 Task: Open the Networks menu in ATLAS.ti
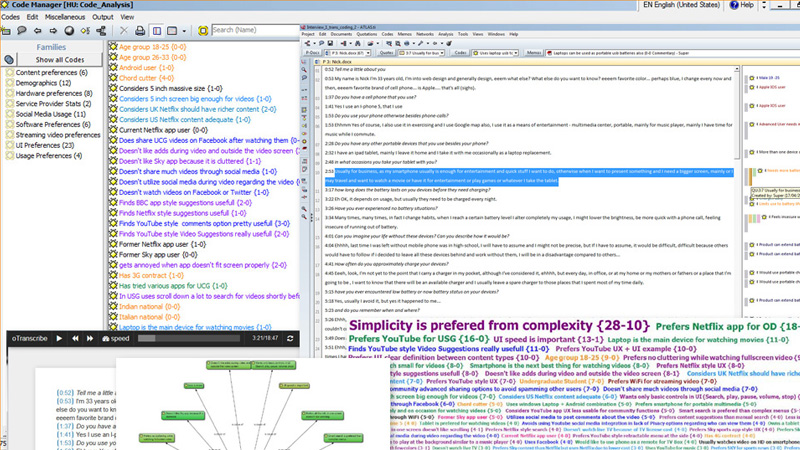tap(424, 34)
